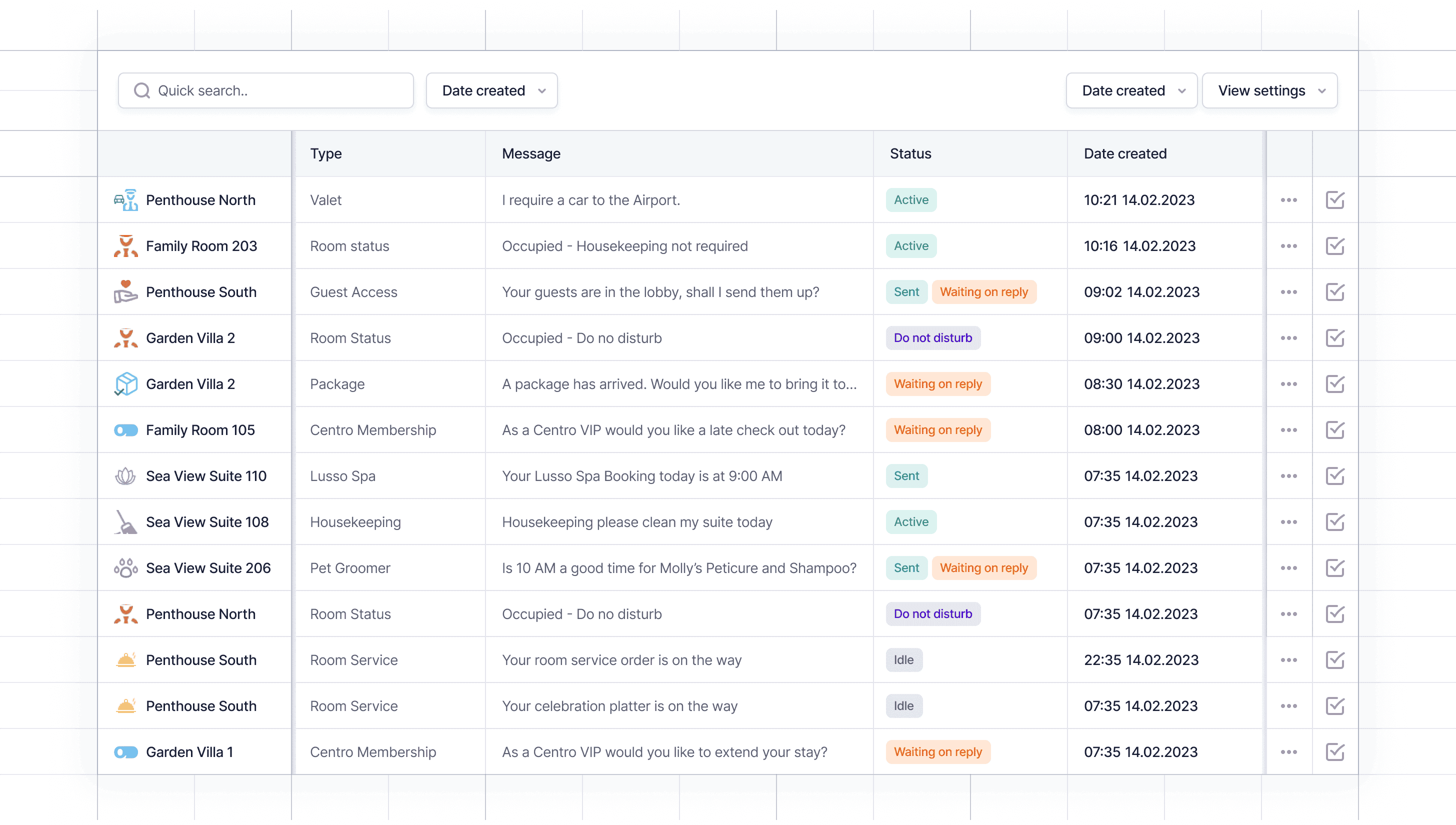
Task: Mark the Lusso Spa row as done
Action: tap(1335, 476)
